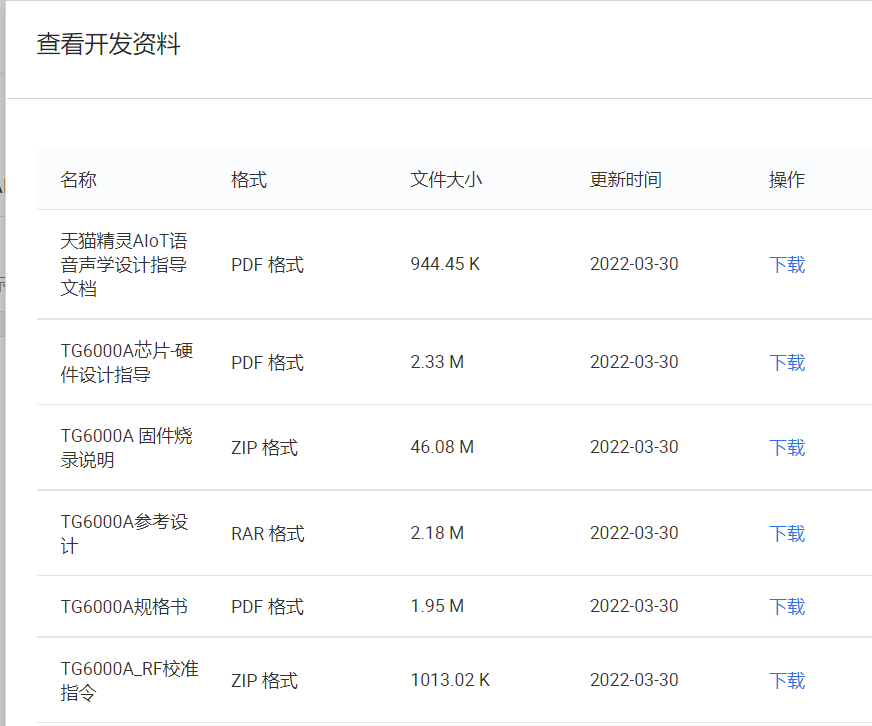This screenshot has width=872, height=726.
Task: Click the 2.18 M file size
Action: click(x=437, y=533)
